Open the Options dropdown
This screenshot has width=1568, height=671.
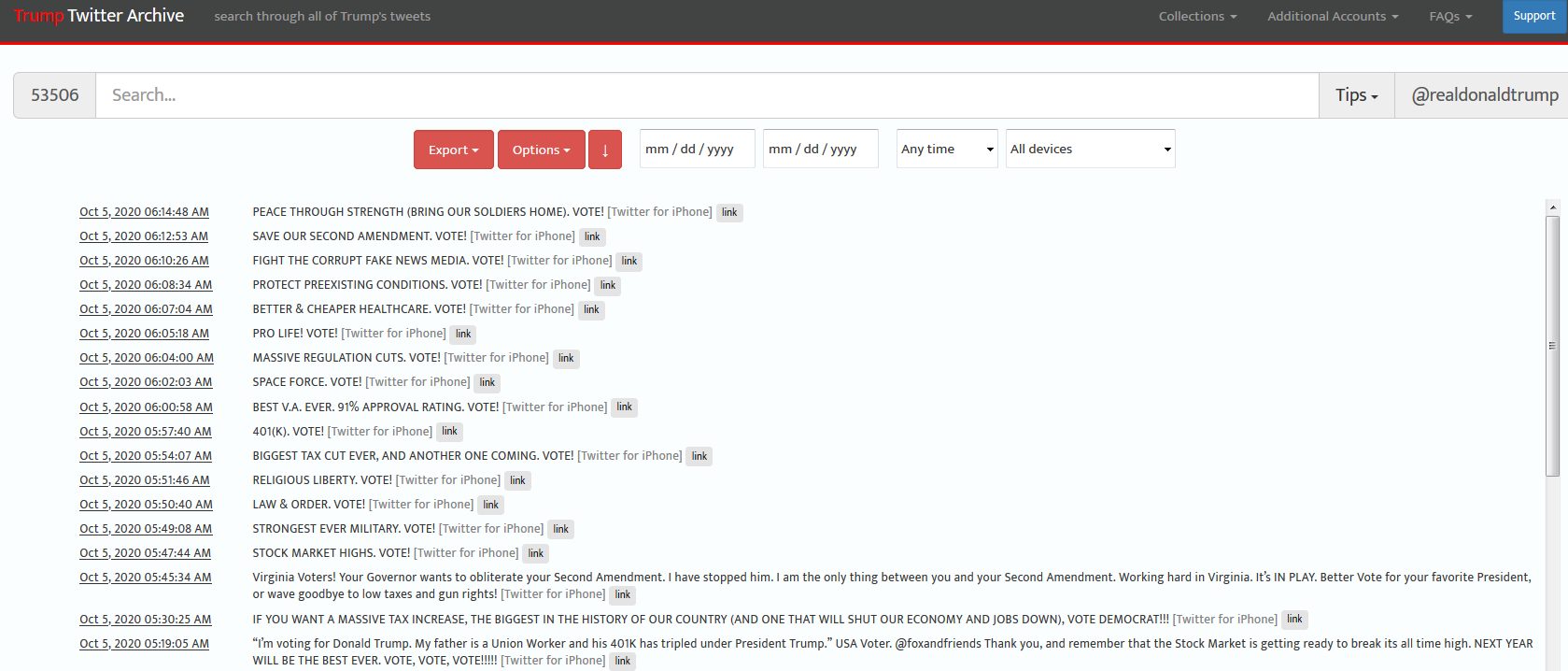[541, 150]
